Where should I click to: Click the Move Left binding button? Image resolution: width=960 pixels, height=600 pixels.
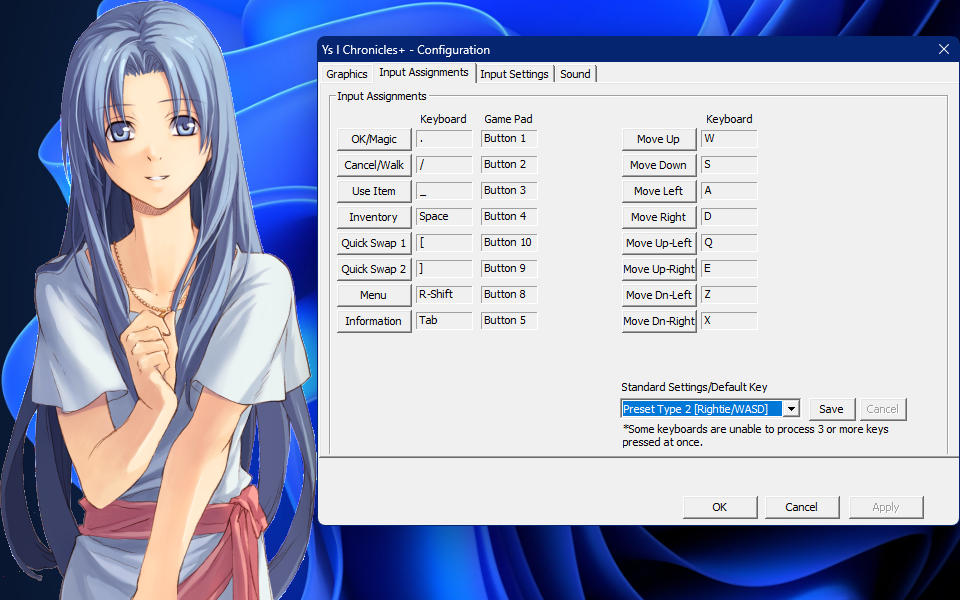tap(658, 191)
